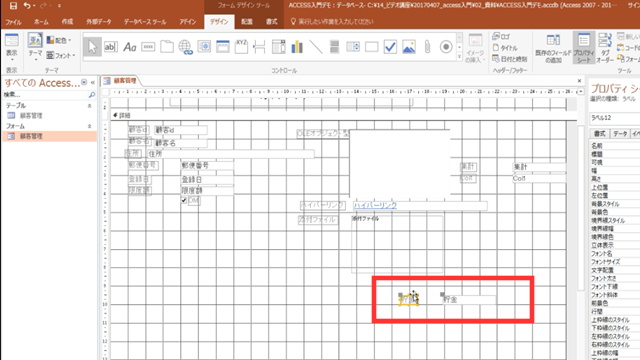Insert a Chart control
Screen dimensions: 640x360
(297, 47)
